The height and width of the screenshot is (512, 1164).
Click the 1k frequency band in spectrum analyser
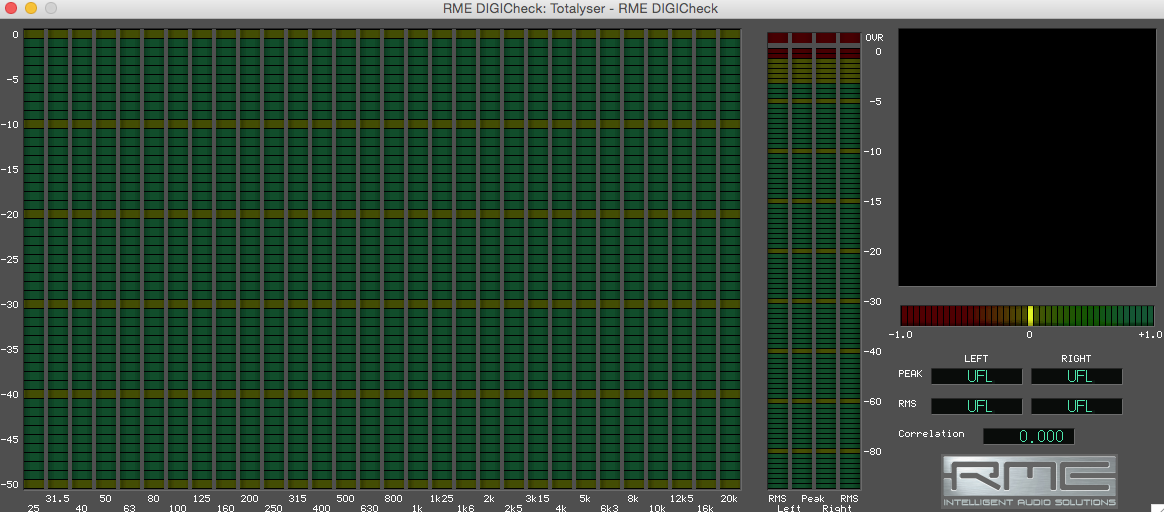(x=417, y=258)
